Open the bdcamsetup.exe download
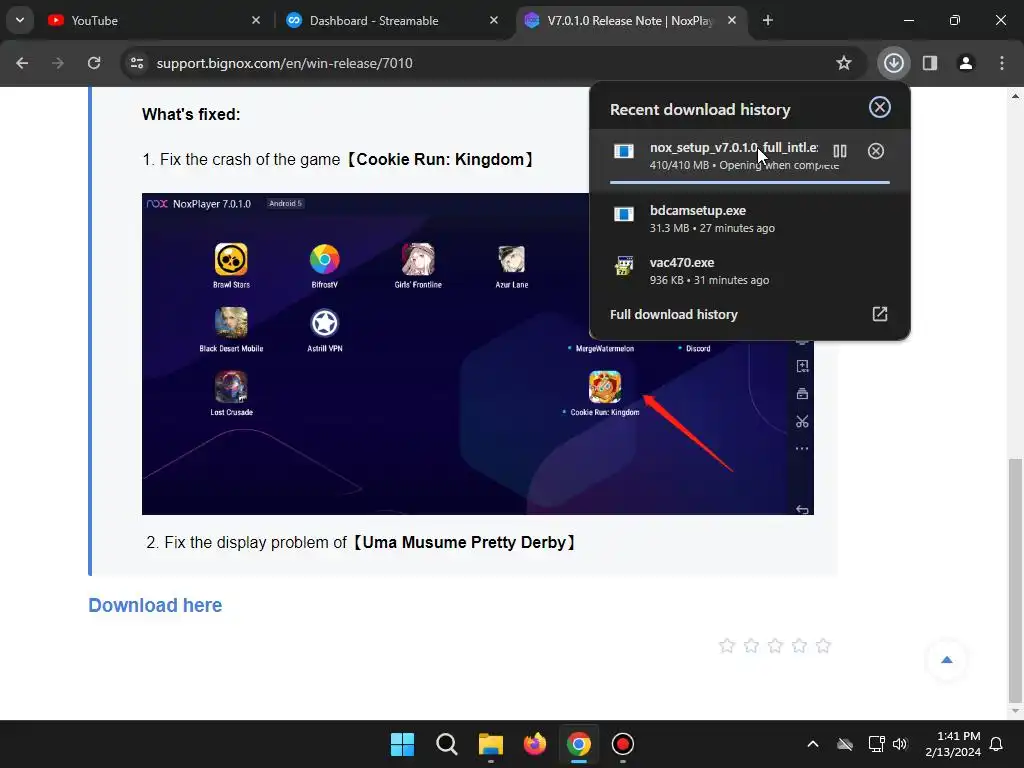 750,219
